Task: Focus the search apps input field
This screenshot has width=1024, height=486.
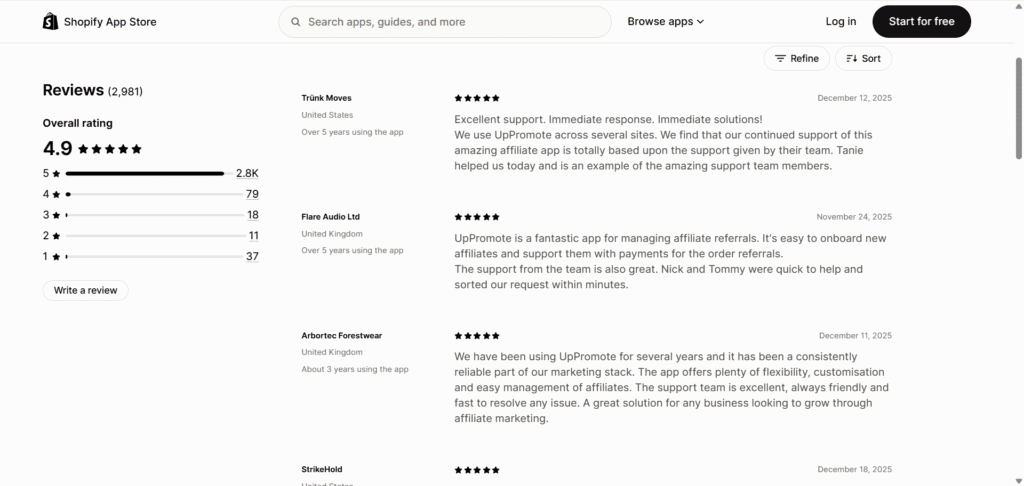Action: tap(450, 21)
